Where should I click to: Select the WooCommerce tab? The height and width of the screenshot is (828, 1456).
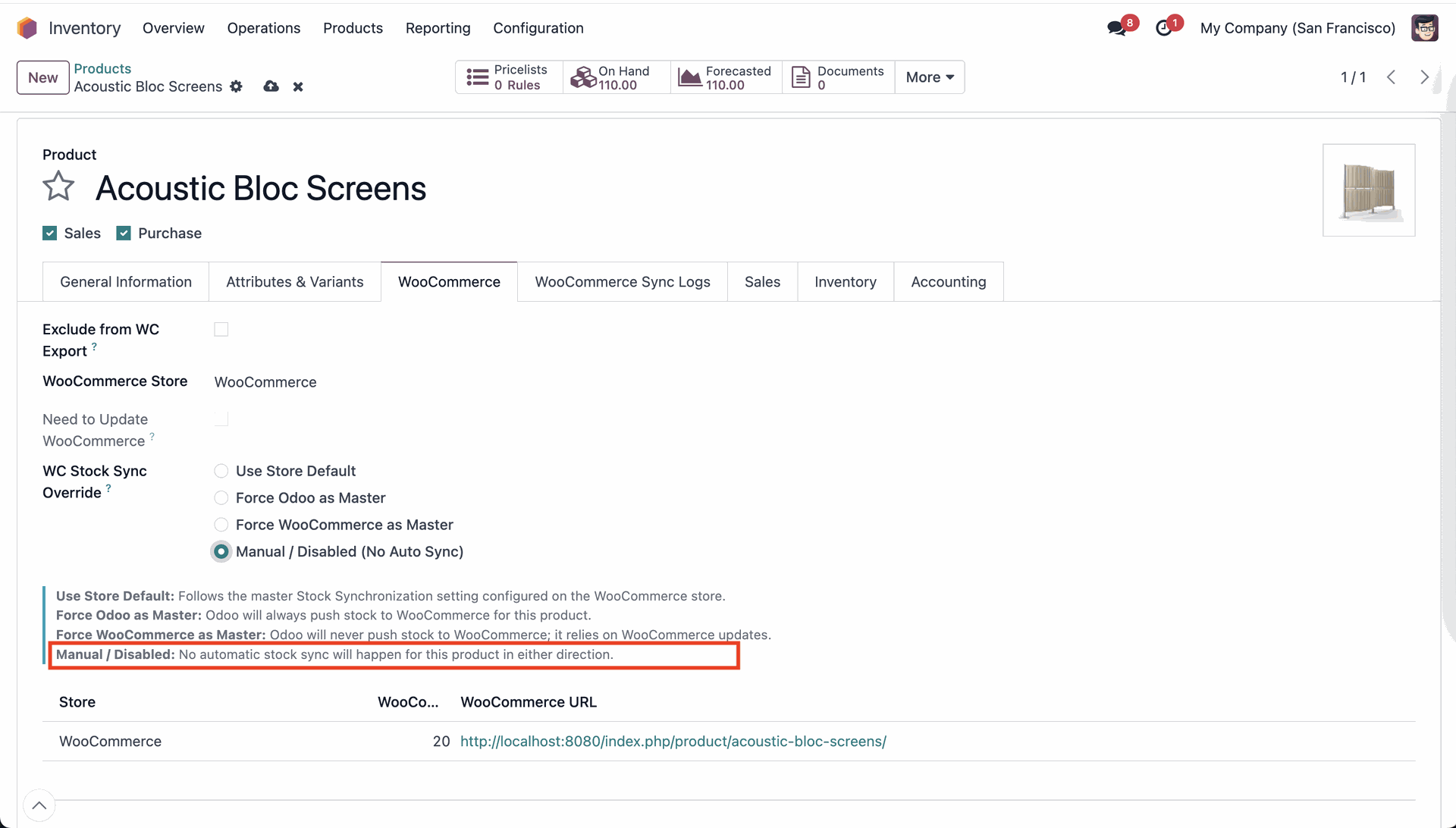pos(450,282)
